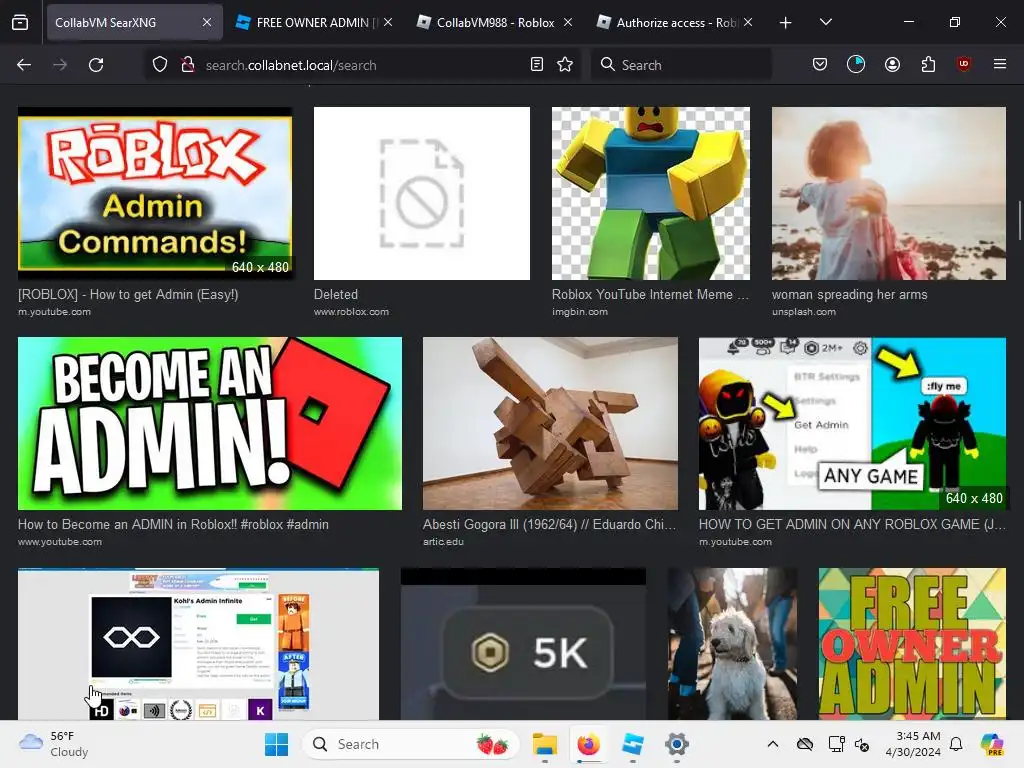Open a new tab with plus button

pyautogui.click(x=786, y=23)
